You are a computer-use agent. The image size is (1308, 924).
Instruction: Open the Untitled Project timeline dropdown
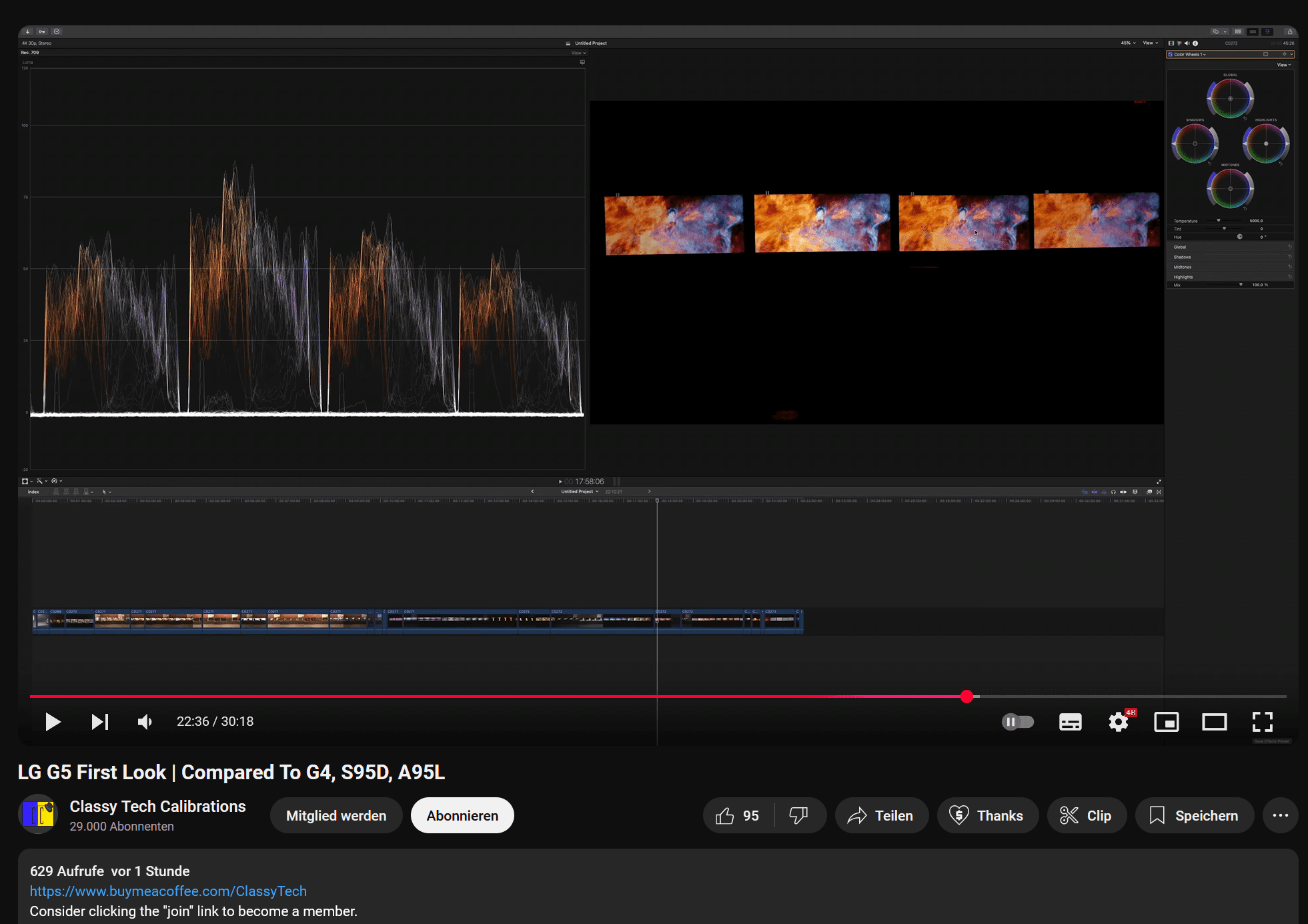click(x=580, y=492)
